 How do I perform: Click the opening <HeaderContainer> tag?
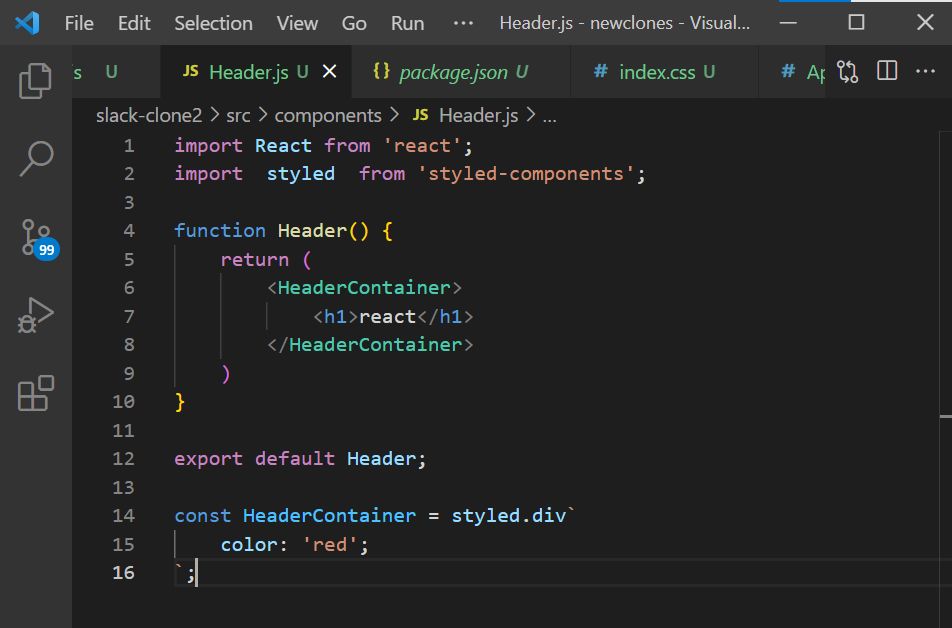point(364,287)
